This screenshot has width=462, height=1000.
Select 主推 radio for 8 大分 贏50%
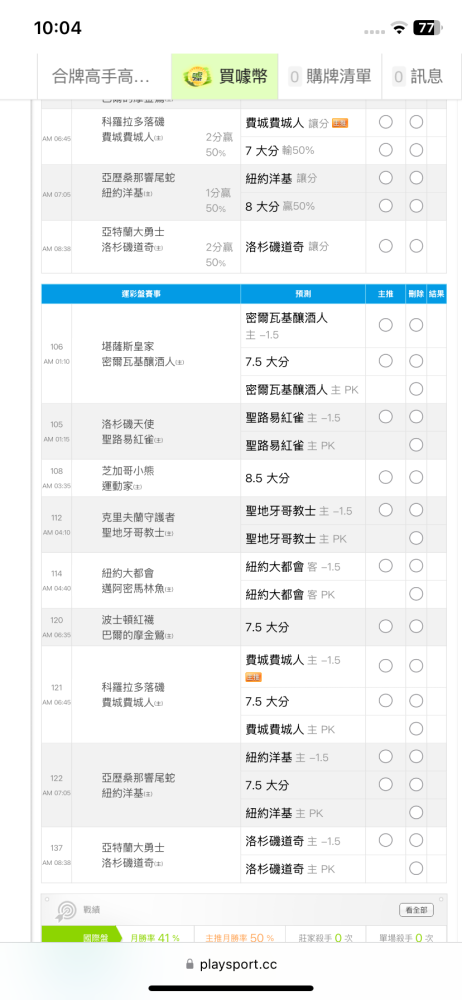385,205
